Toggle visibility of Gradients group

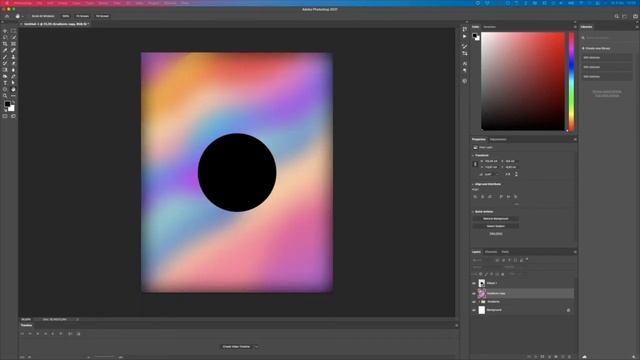pos(474,302)
